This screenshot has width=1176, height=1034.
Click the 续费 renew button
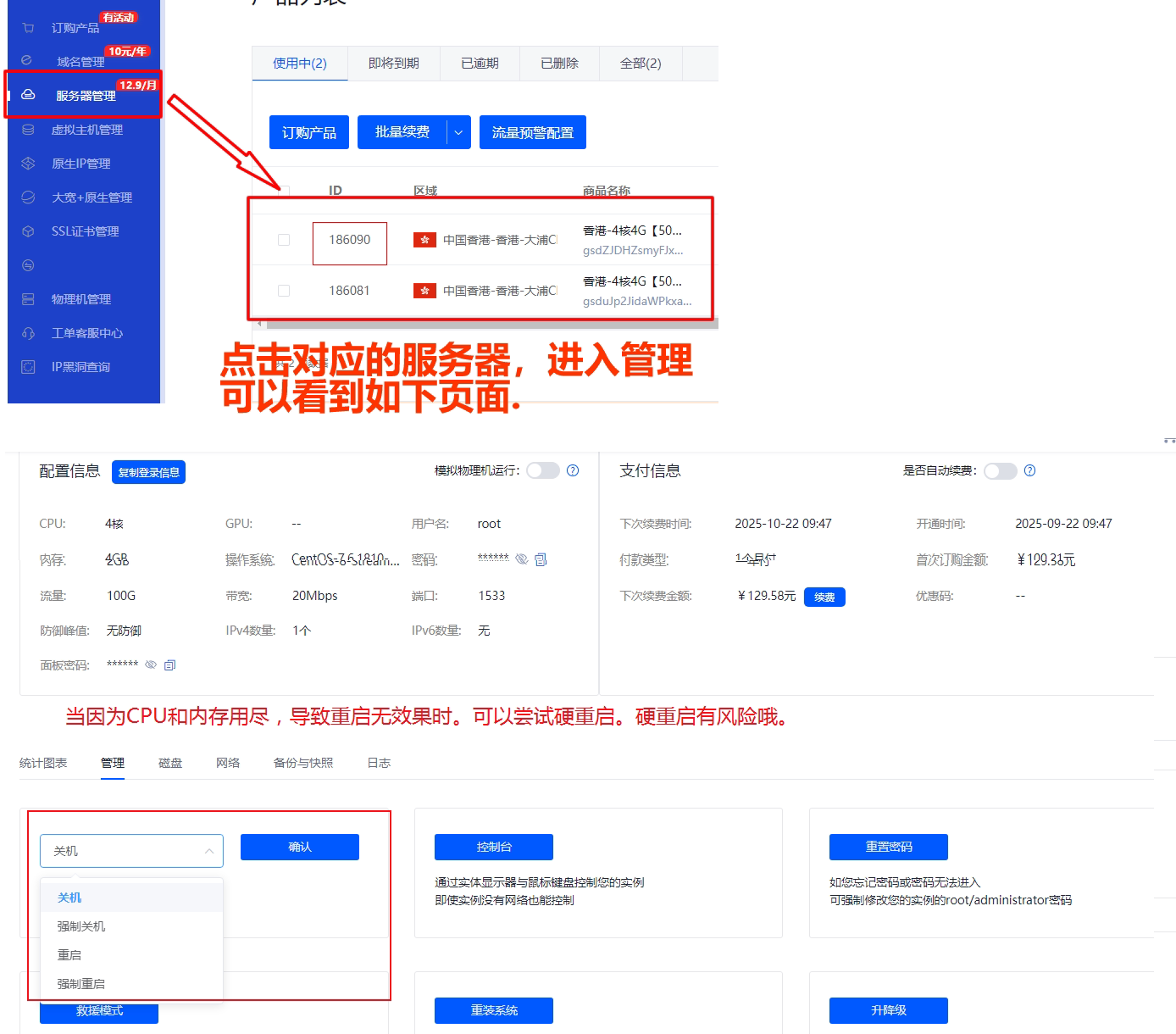click(x=824, y=597)
